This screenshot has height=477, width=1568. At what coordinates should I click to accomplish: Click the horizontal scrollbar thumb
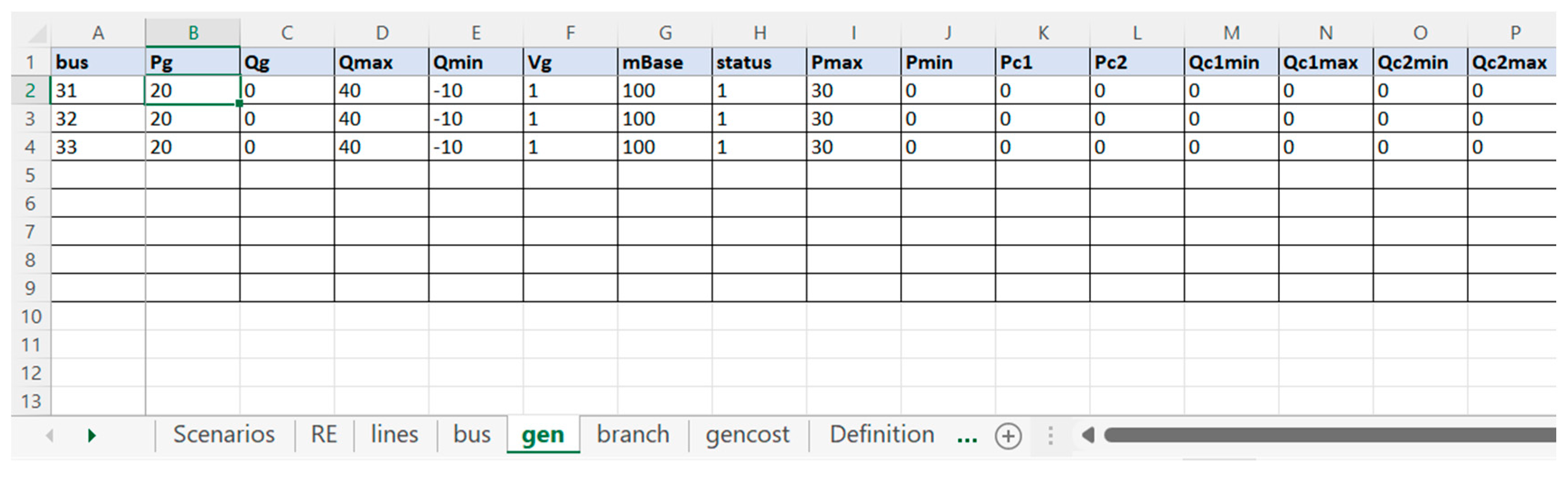tap(1327, 435)
